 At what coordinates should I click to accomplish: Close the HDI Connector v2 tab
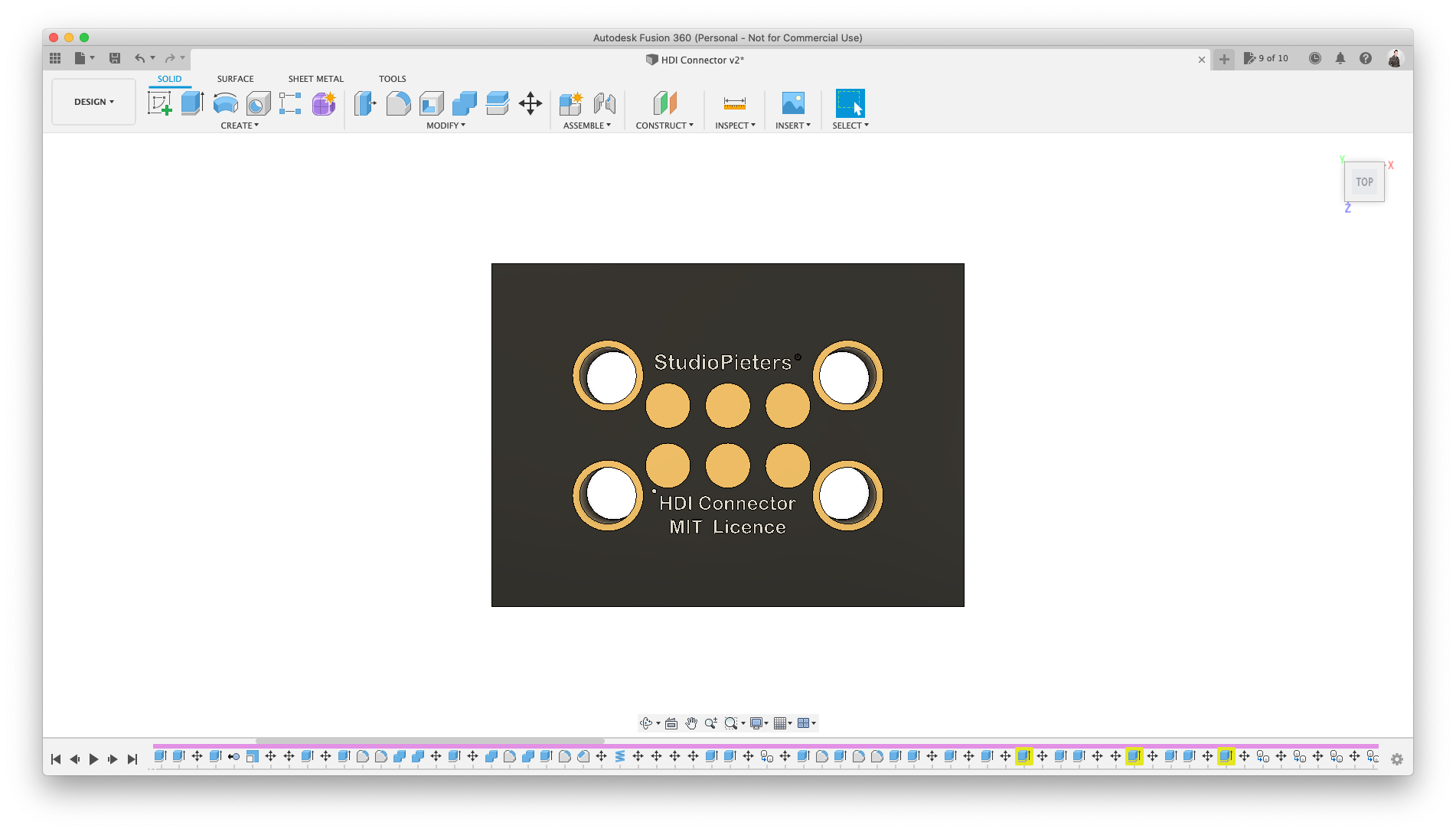click(1202, 60)
